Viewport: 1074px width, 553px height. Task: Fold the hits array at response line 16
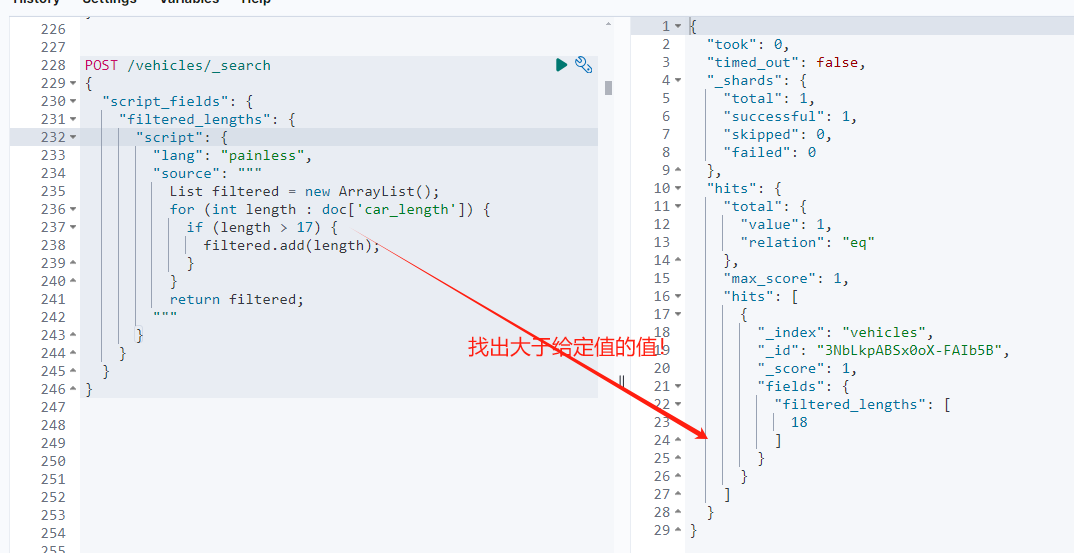678,296
